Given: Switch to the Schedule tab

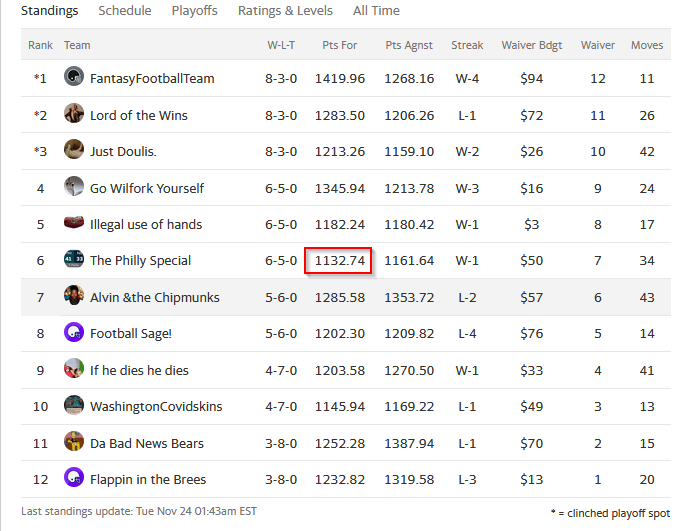Looking at the screenshot, I should pos(125,11).
